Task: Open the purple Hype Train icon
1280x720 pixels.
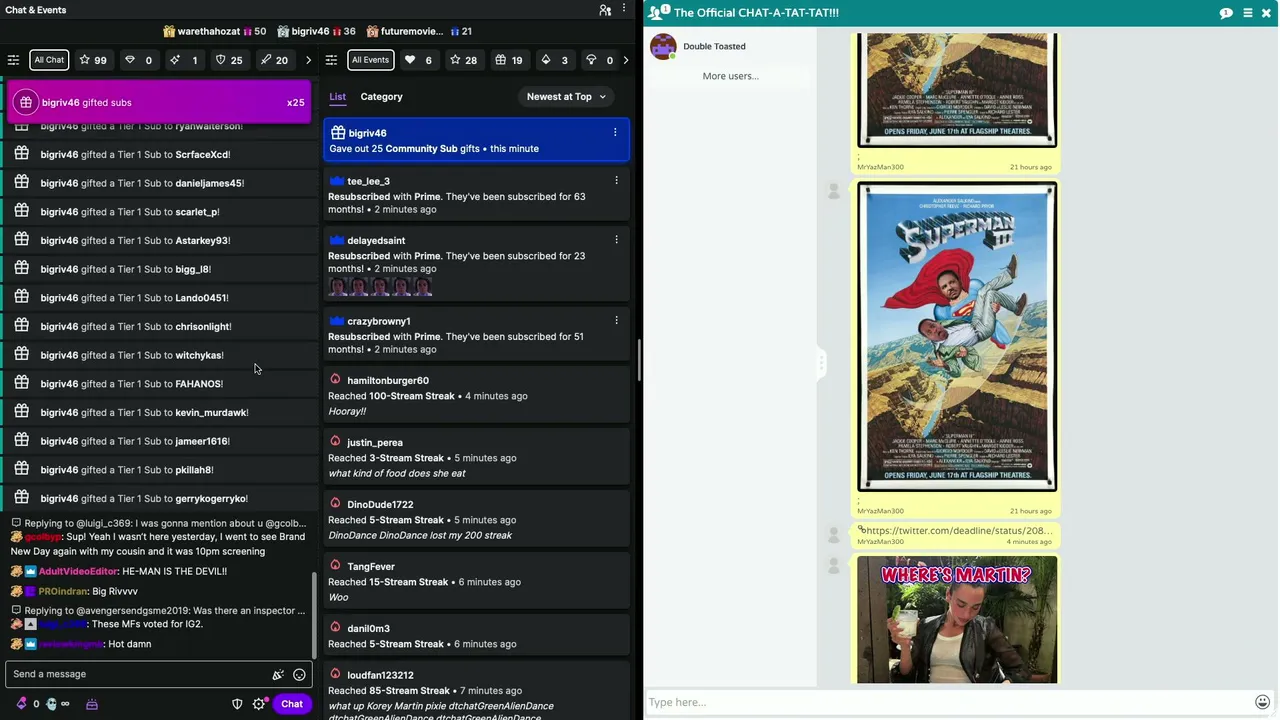Action: click(92, 704)
